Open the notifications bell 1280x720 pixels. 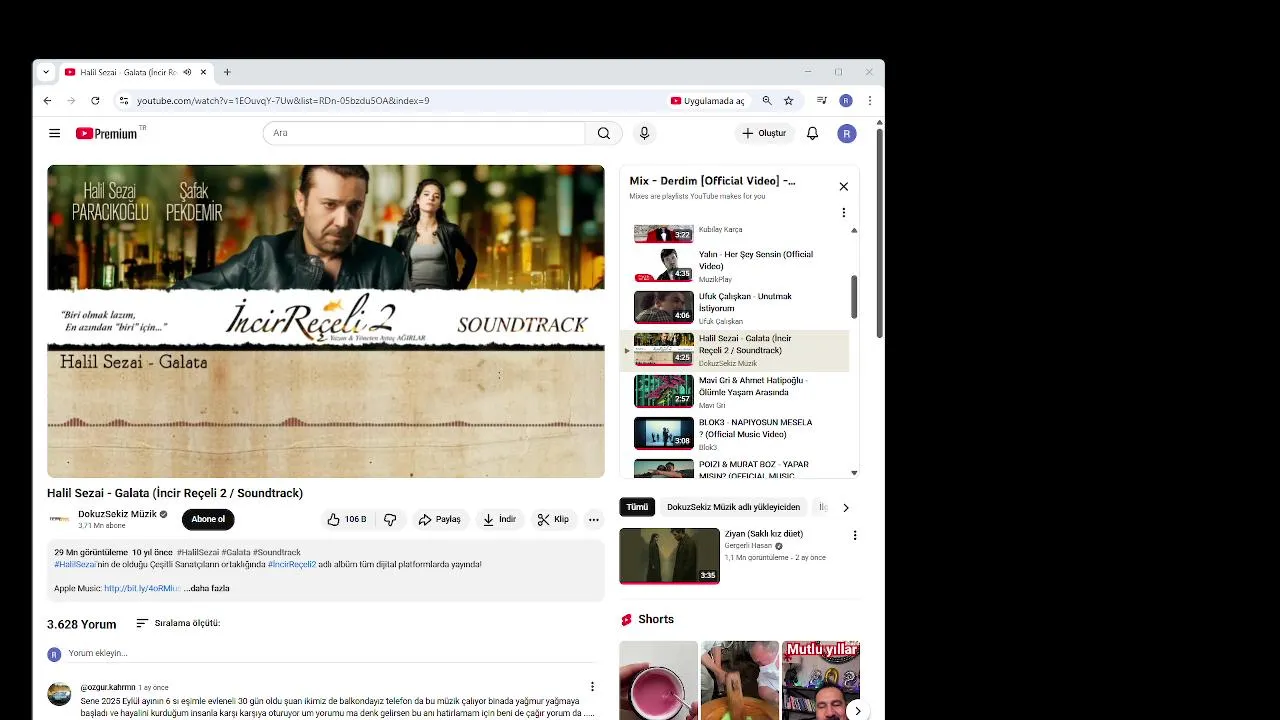(812, 133)
